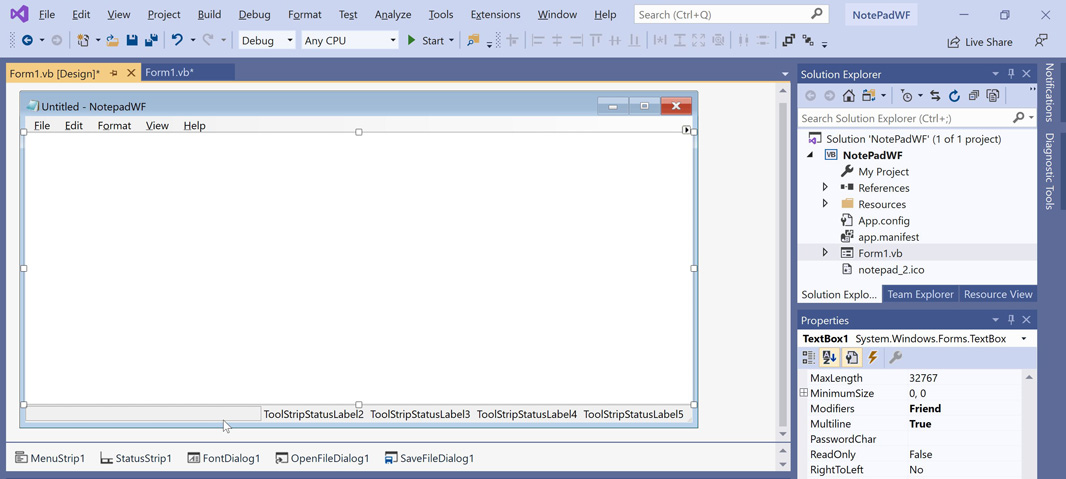The width and height of the screenshot is (1066, 479).
Task: Pin the Form1.vb [Design] tab
Action: (x=114, y=74)
